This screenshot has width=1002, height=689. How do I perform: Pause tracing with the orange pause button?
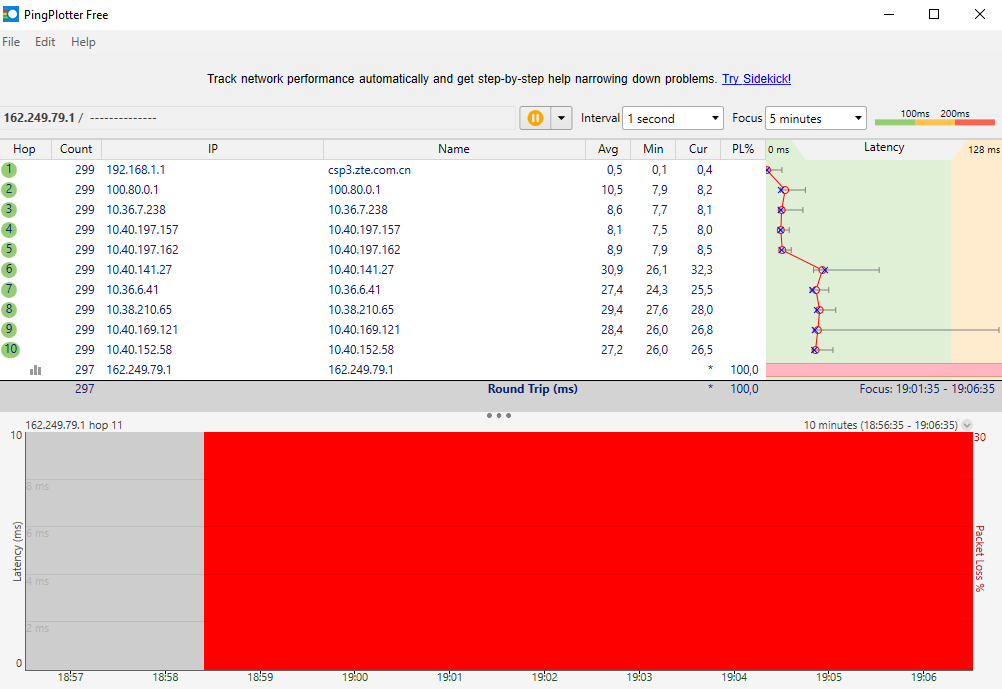pos(535,118)
